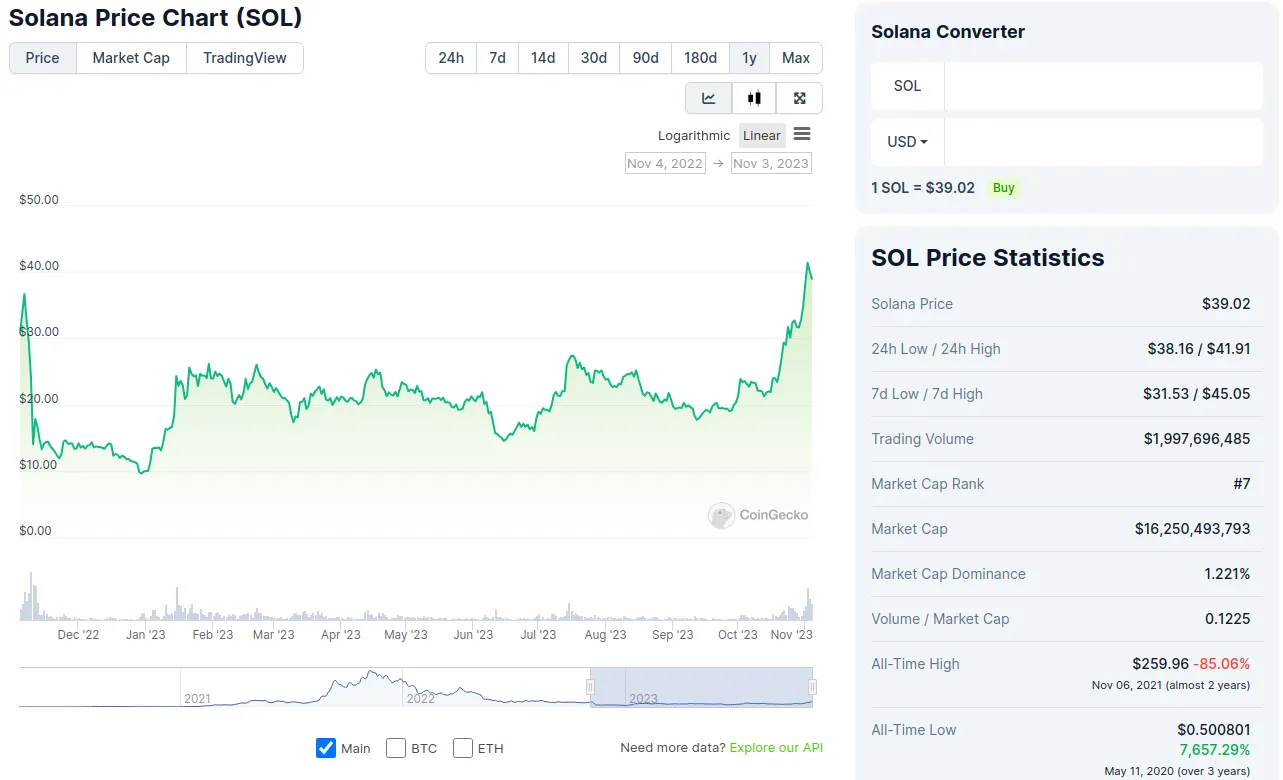Image resolution: width=1283 pixels, height=780 pixels.
Task: Switch to the Market Cap tab
Action: (131, 58)
